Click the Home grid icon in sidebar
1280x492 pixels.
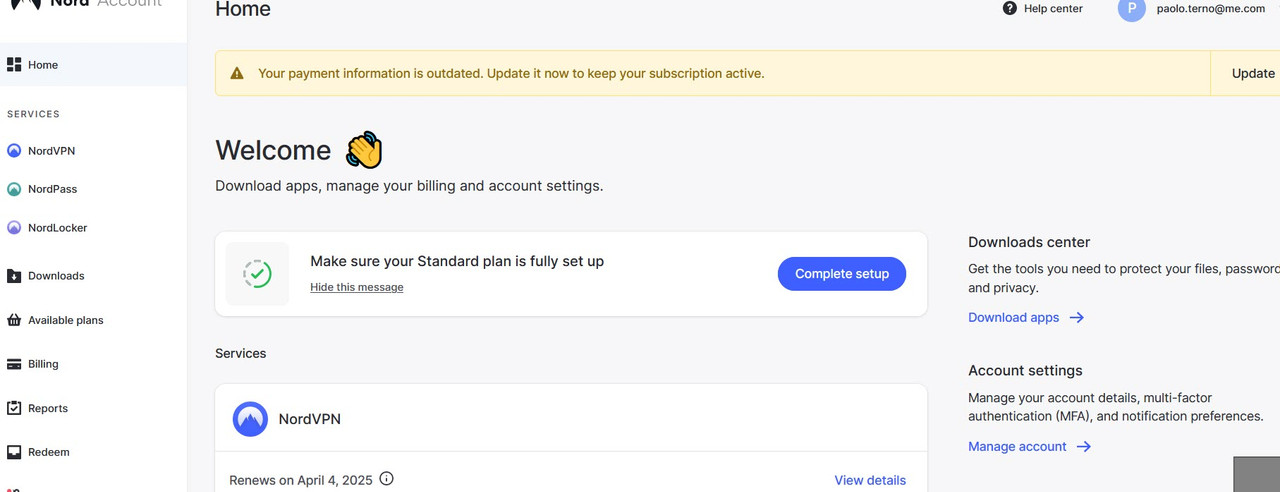click(x=14, y=65)
